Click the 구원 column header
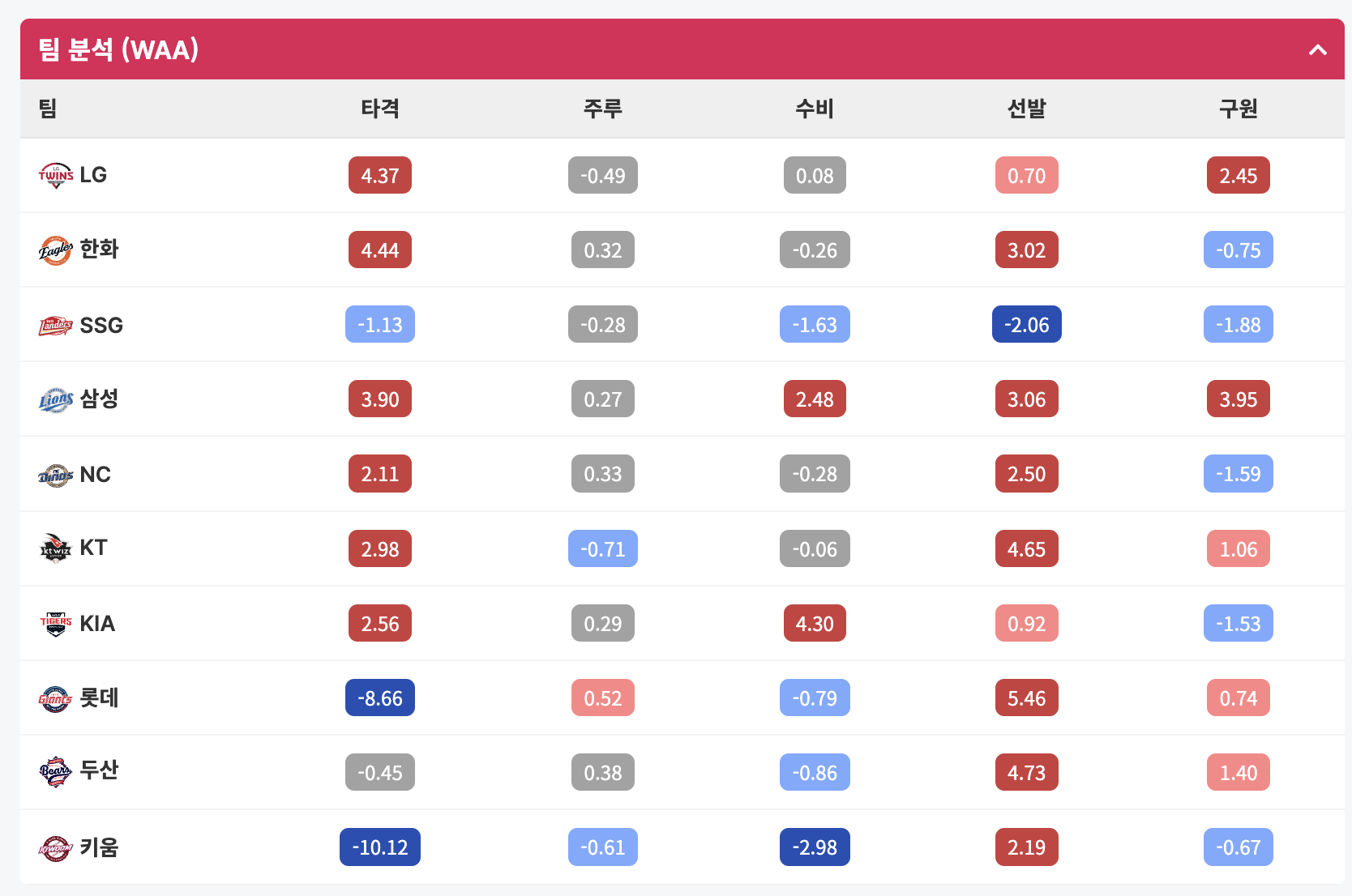The width and height of the screenshot is (1352, 896). [1239, 109]
